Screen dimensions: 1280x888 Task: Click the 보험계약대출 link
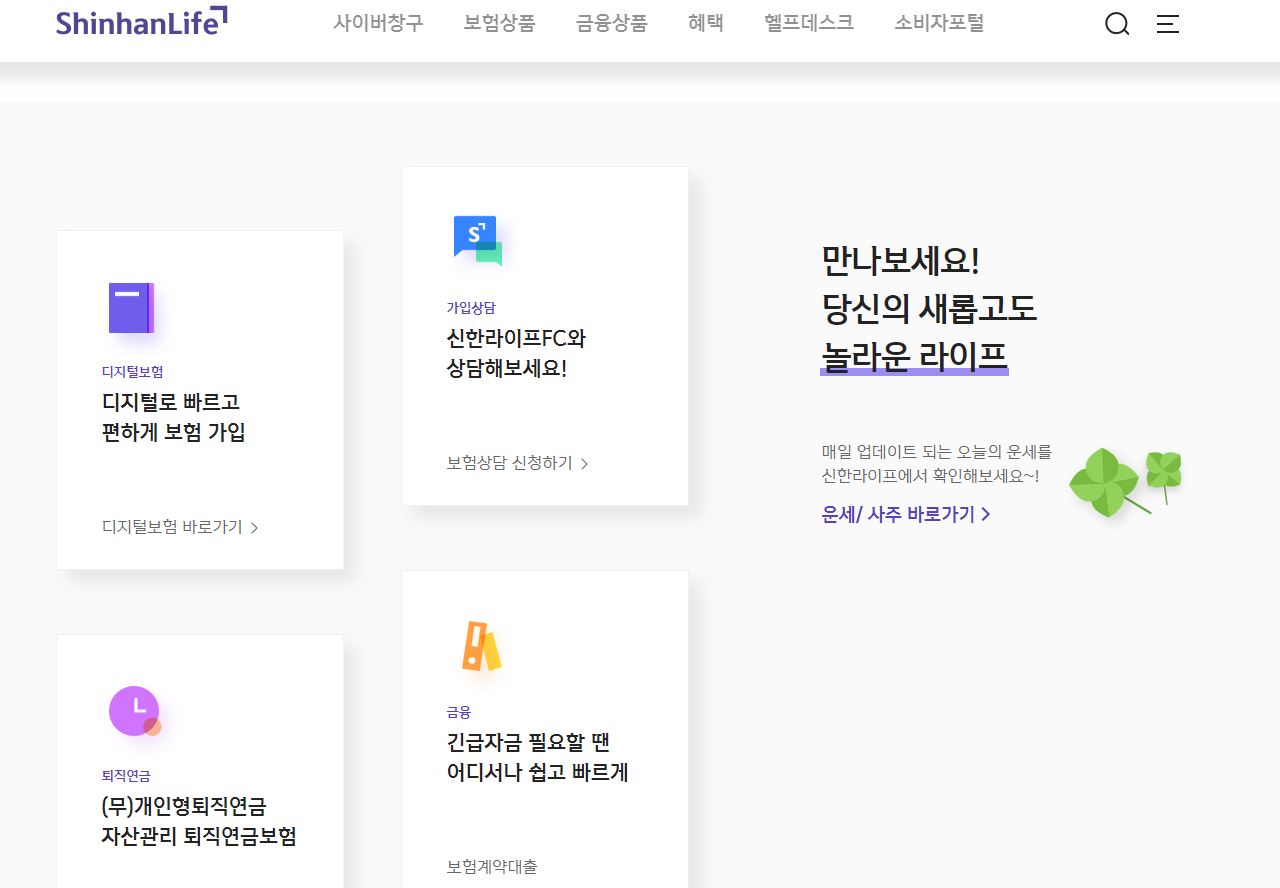click(x=492, y=867)
